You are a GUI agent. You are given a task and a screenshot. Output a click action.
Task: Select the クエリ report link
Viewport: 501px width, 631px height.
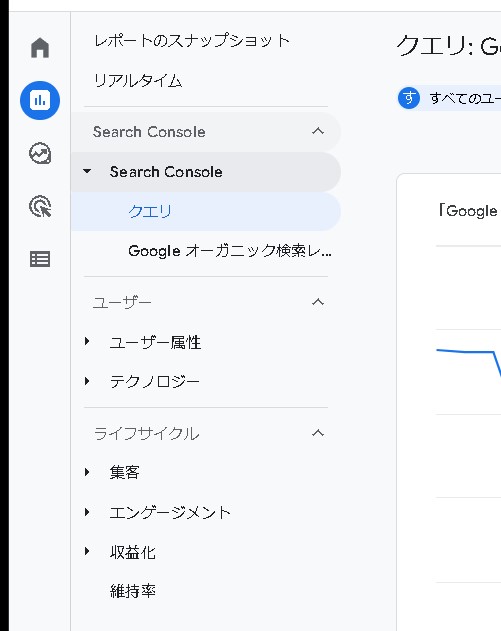(150, 211)
